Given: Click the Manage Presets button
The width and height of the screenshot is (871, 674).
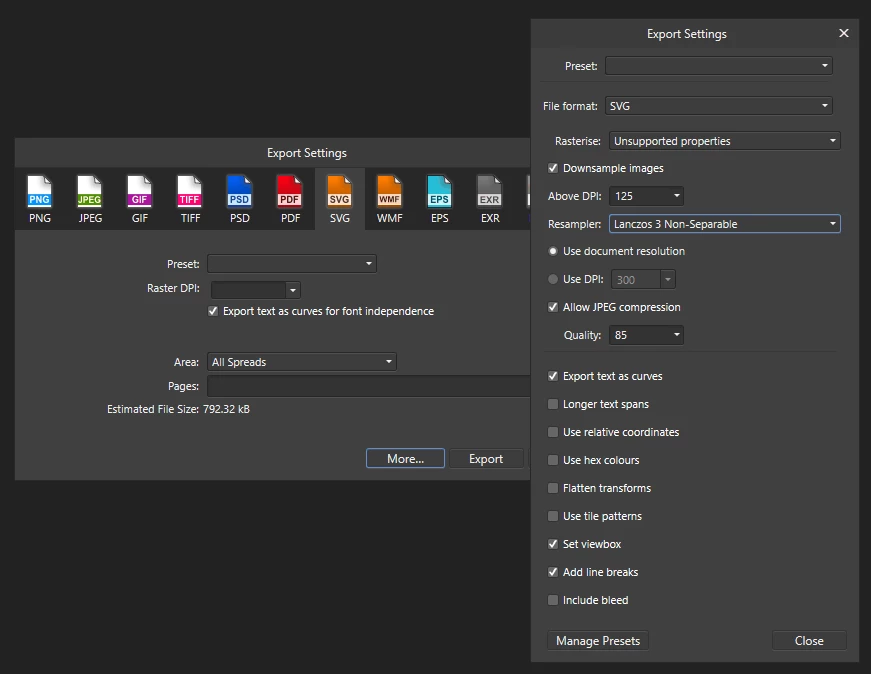Looking at the screenshot, I should [x=598, y=641].
